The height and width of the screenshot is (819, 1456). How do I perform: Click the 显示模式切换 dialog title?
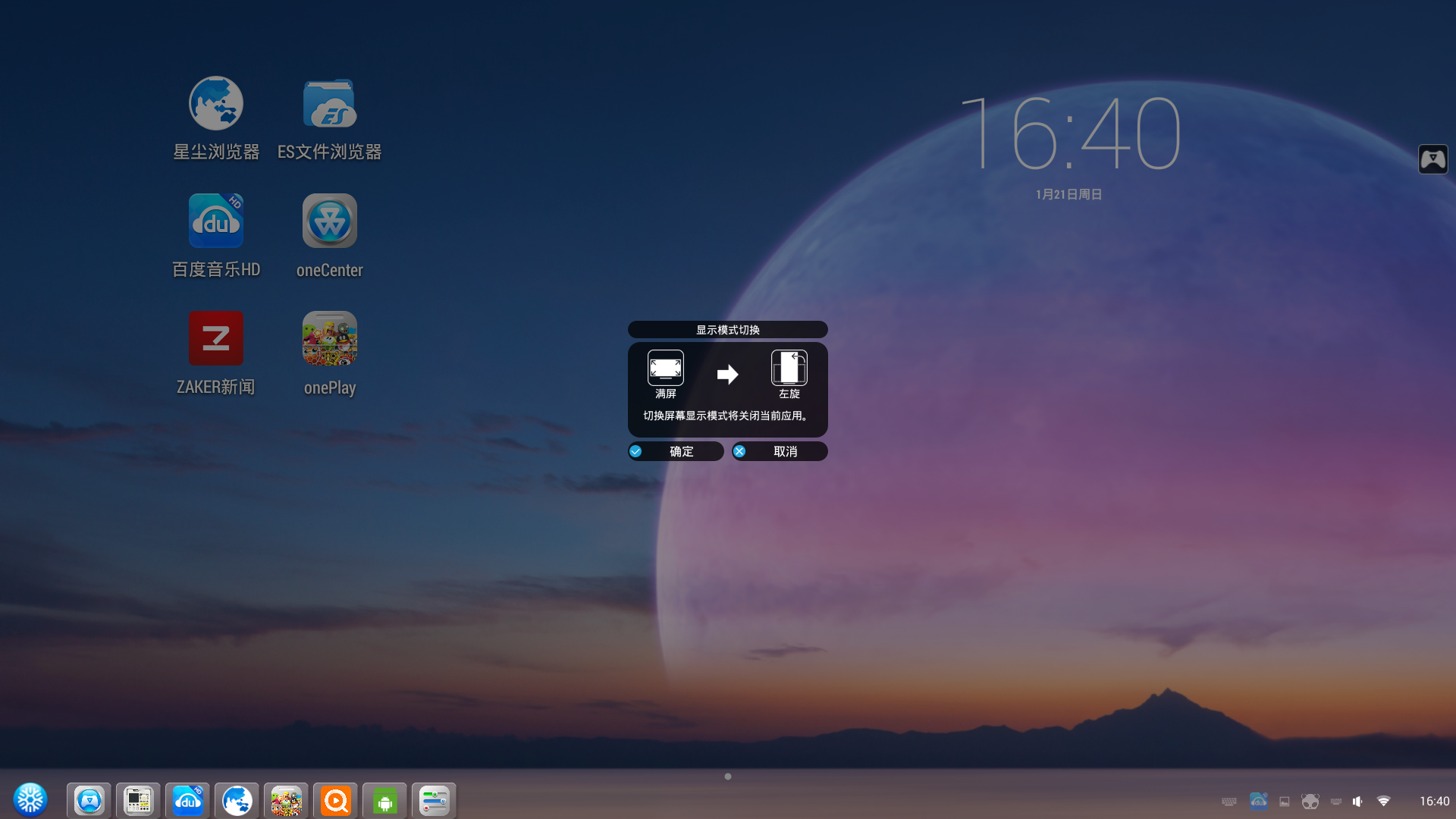point(728,330)
